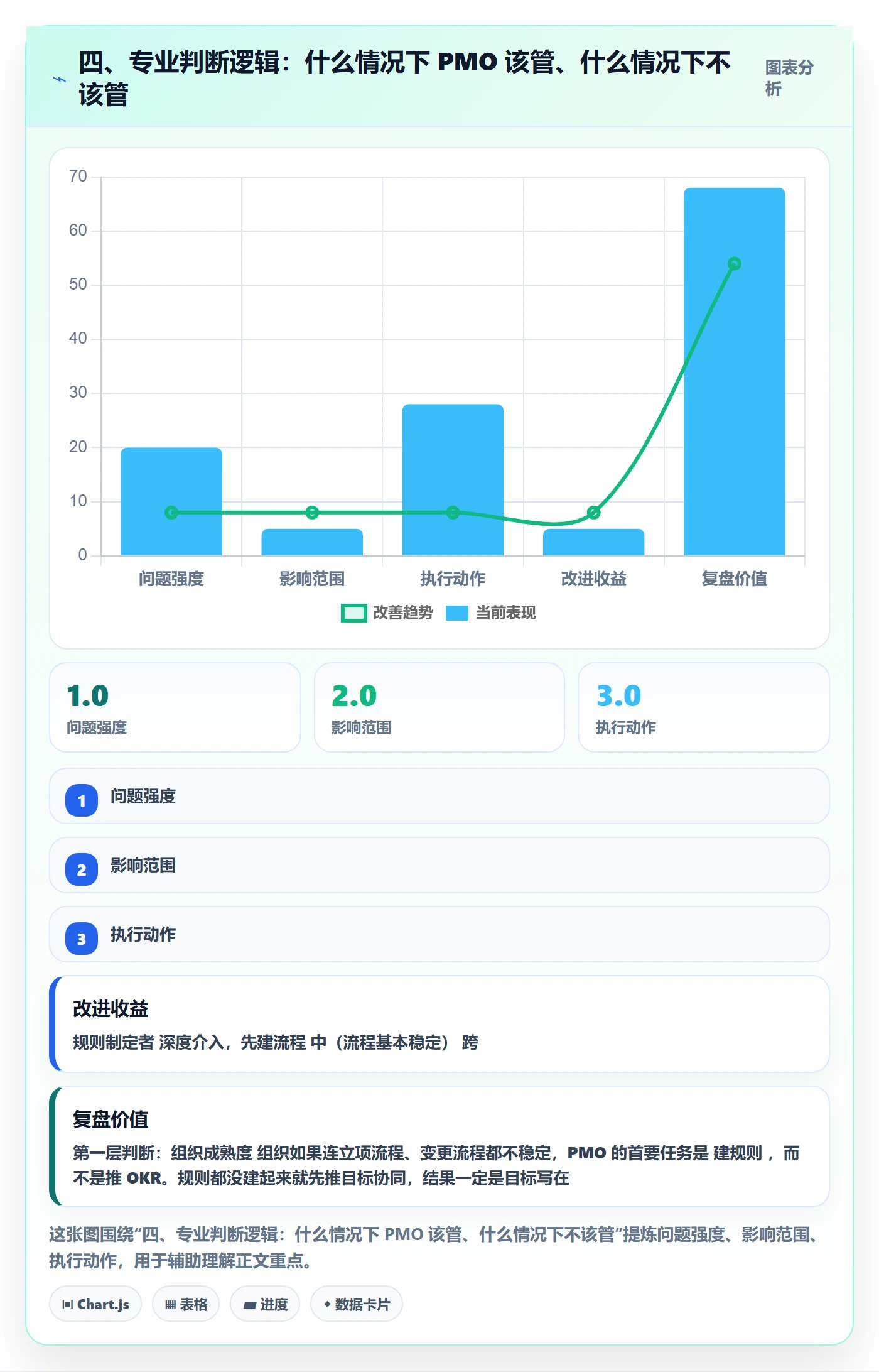Click the summary paragraph starting with 这张图围绕
The height and width of the screenshot is (1372, 879).
433,1248
